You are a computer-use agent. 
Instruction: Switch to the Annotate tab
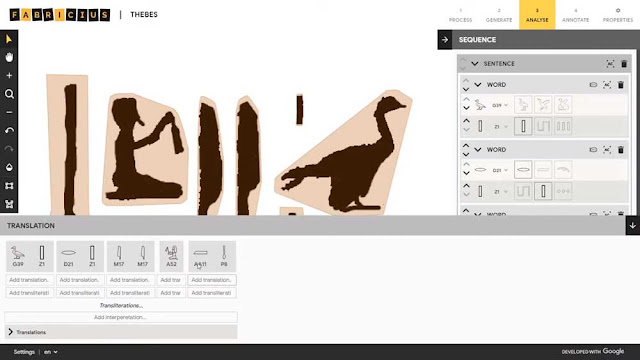pyautogui.click(x=576, y=15)
